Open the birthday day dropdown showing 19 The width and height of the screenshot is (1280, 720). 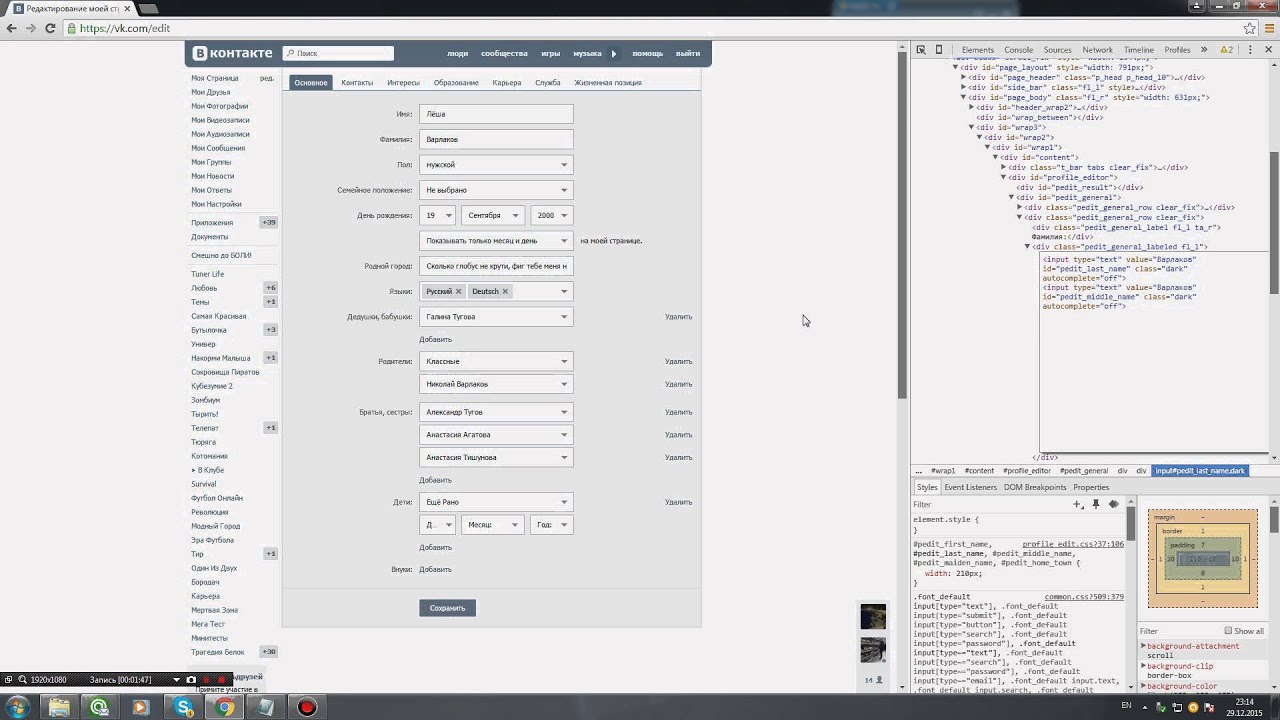pyautogui.click(x=437, y=215)
